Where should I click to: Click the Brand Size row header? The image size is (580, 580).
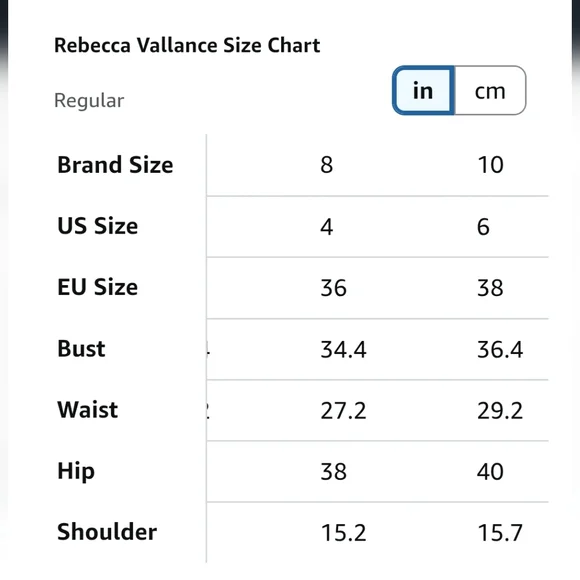115,165
